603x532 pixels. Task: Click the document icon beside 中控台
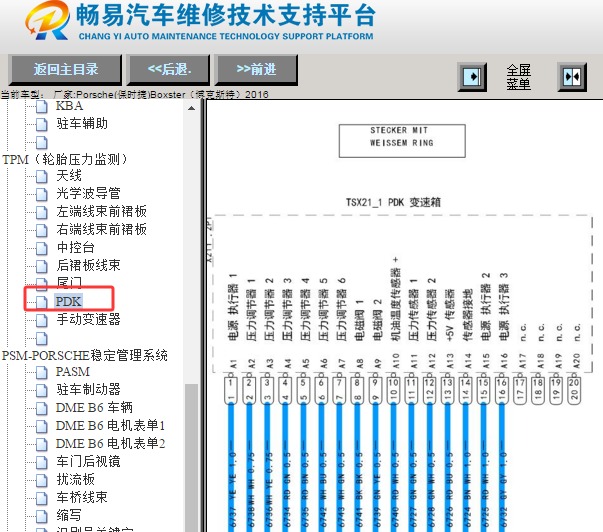coord(42,248)
